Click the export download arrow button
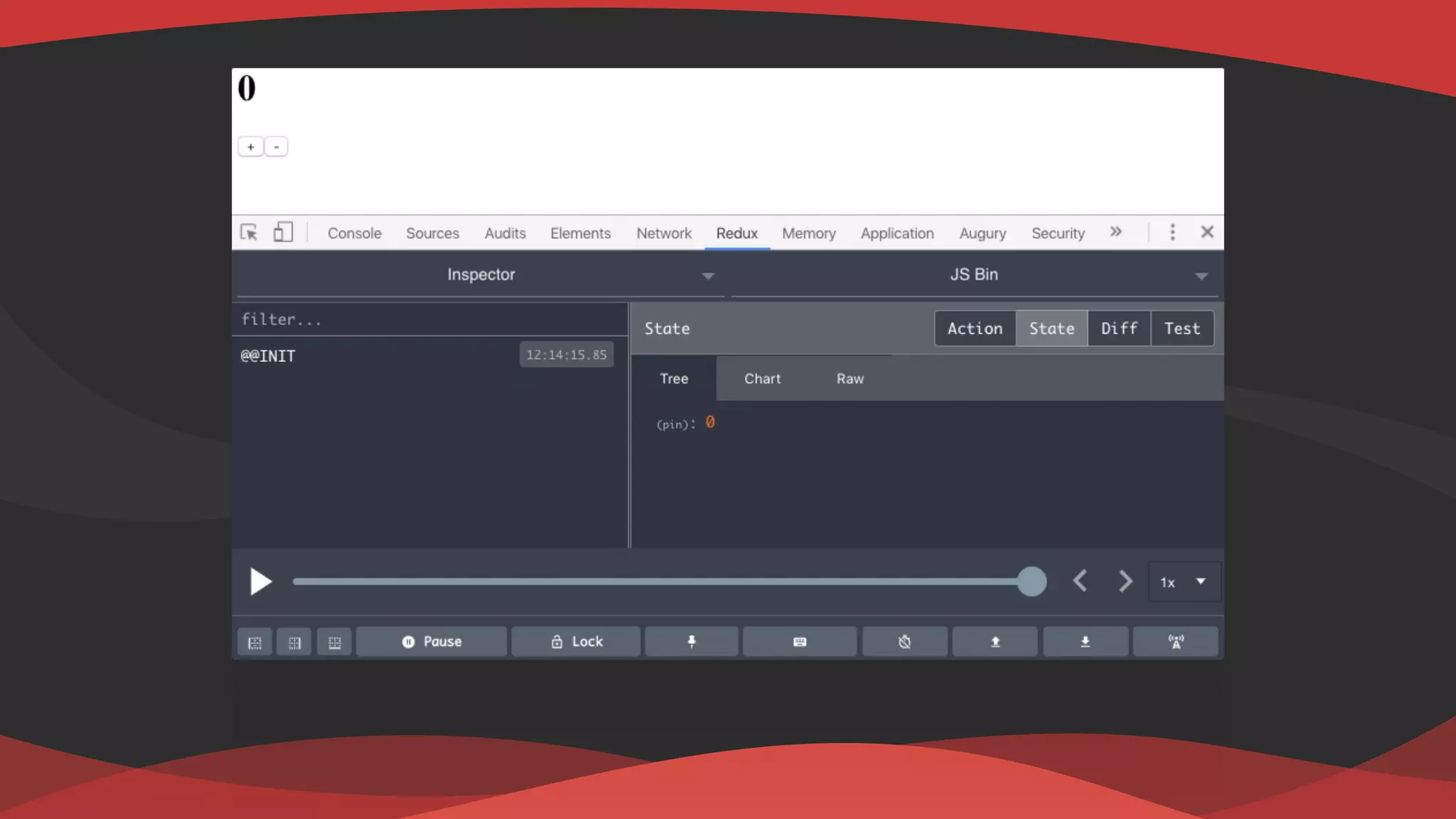The image size is (1456, 819). (x=1085, y=642)
